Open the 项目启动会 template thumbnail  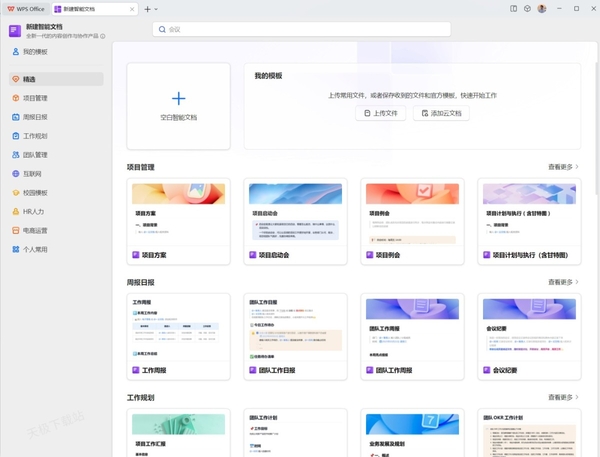tap(295, 215)
